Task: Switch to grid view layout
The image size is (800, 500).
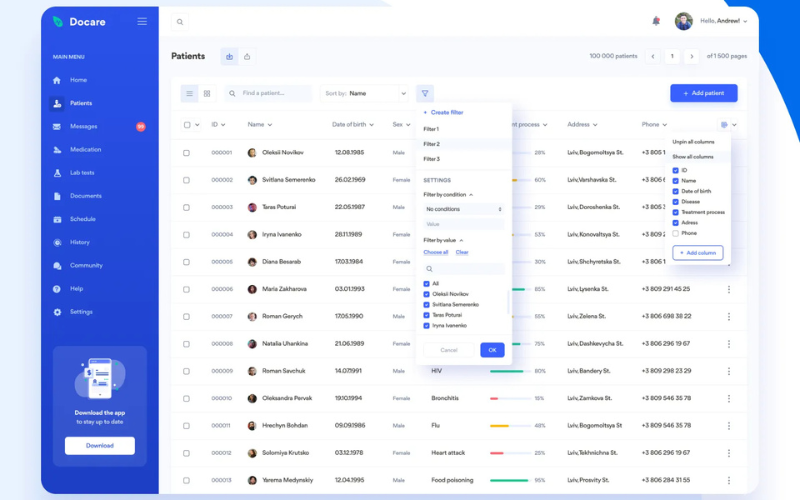Action: pyautogui.click(x=207, y=93)
